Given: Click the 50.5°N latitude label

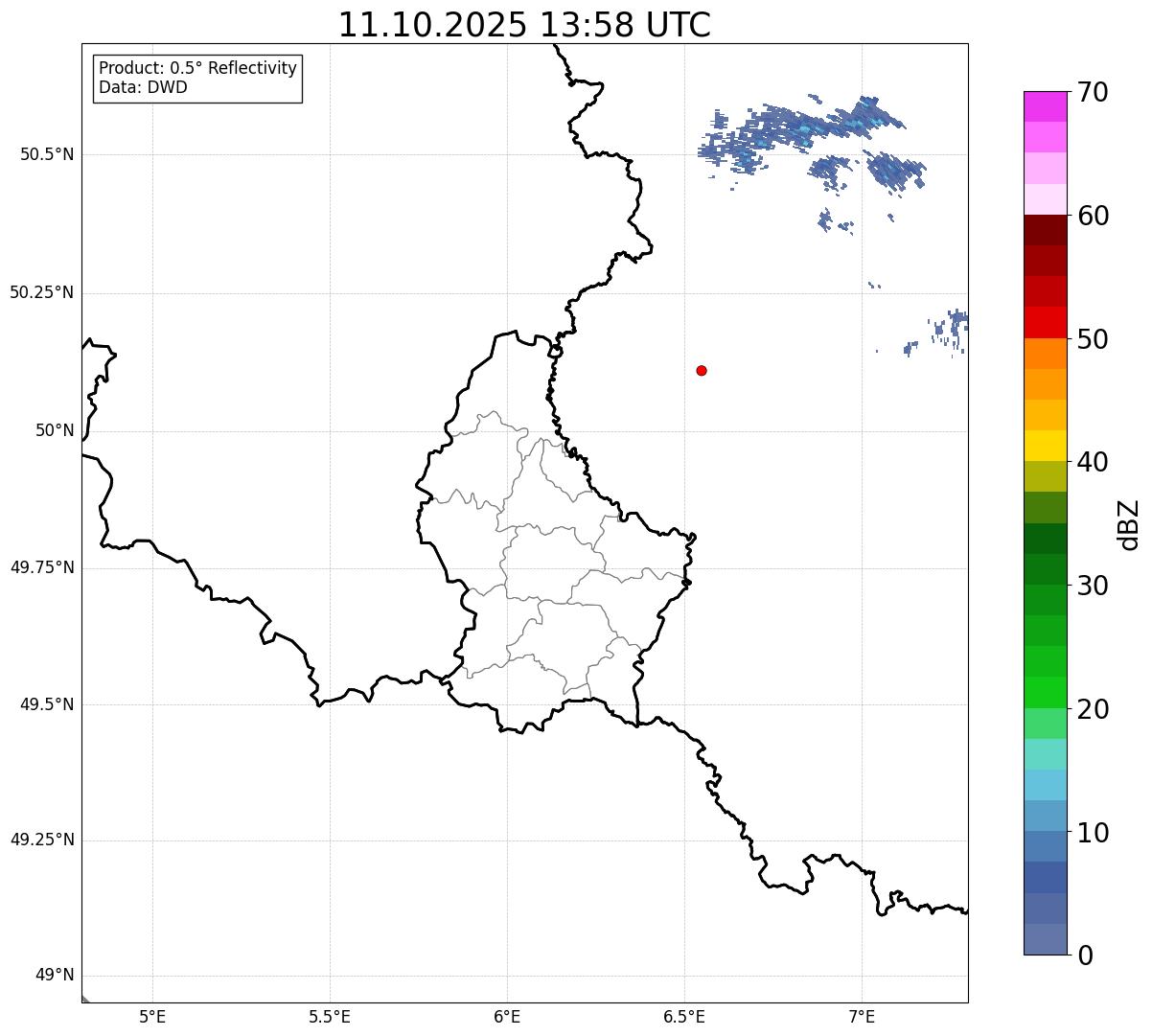Looking at the screenshot, I should (x=47, y=154).
